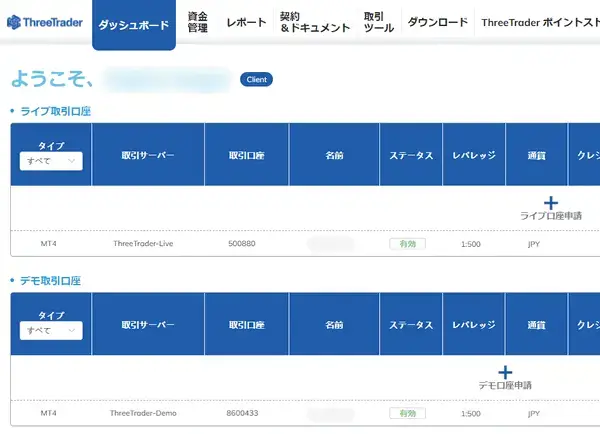Click 取引口座 header in live table
Viewport: 600px width, 434px height.
click(246, 155)
